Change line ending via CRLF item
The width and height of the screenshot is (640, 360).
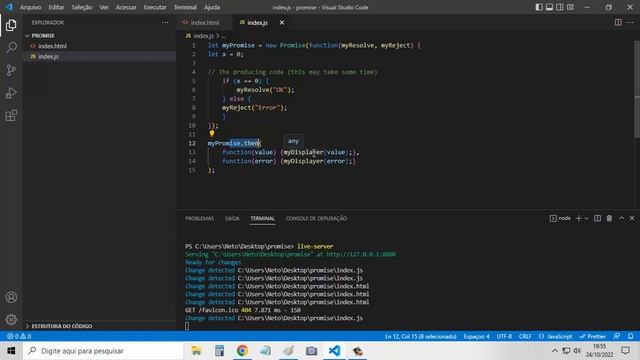pos(525,336)
